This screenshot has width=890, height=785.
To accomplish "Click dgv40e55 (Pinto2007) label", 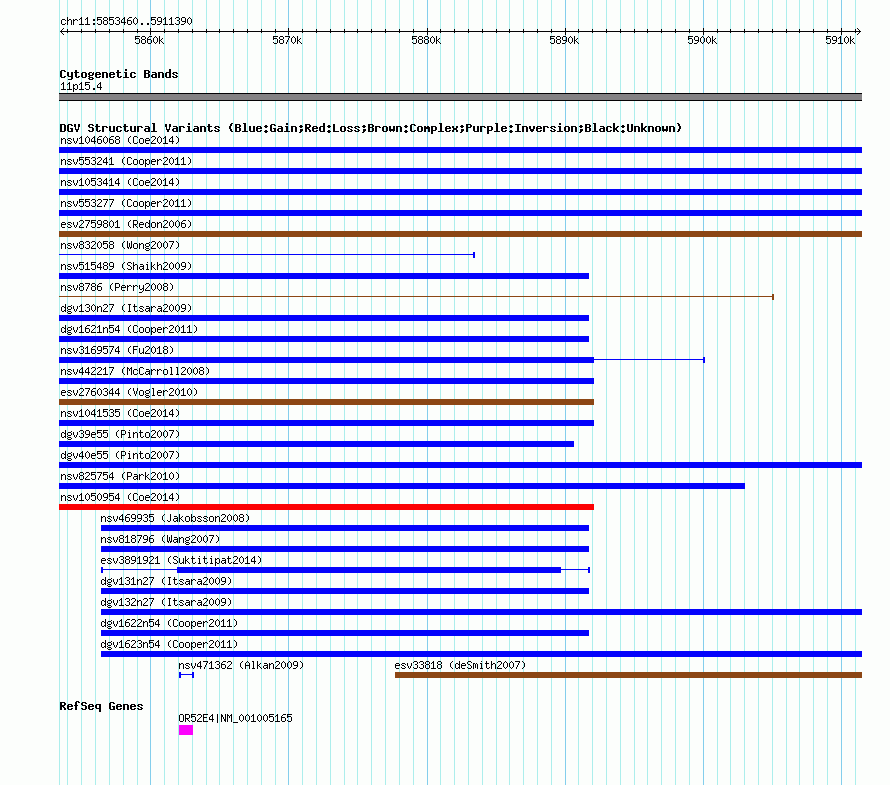I will click(120, 455).
